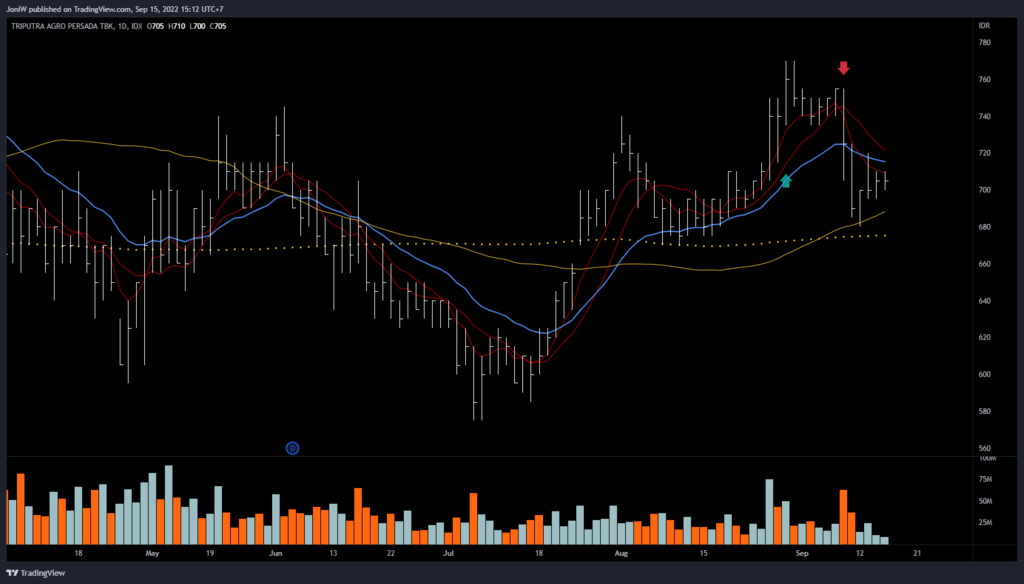Image resolution: width=1024 pixels, height=584 pixels.
Task: Click the tall orange volume bar in September
Action: (844, 517)
